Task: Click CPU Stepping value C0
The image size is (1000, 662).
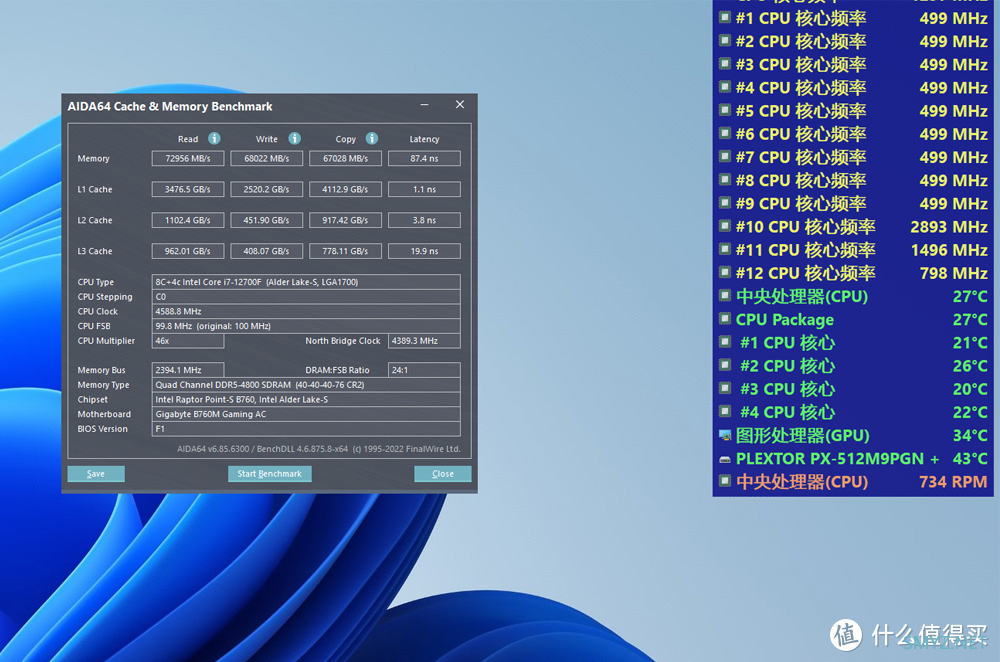Action: pos(306,297)
